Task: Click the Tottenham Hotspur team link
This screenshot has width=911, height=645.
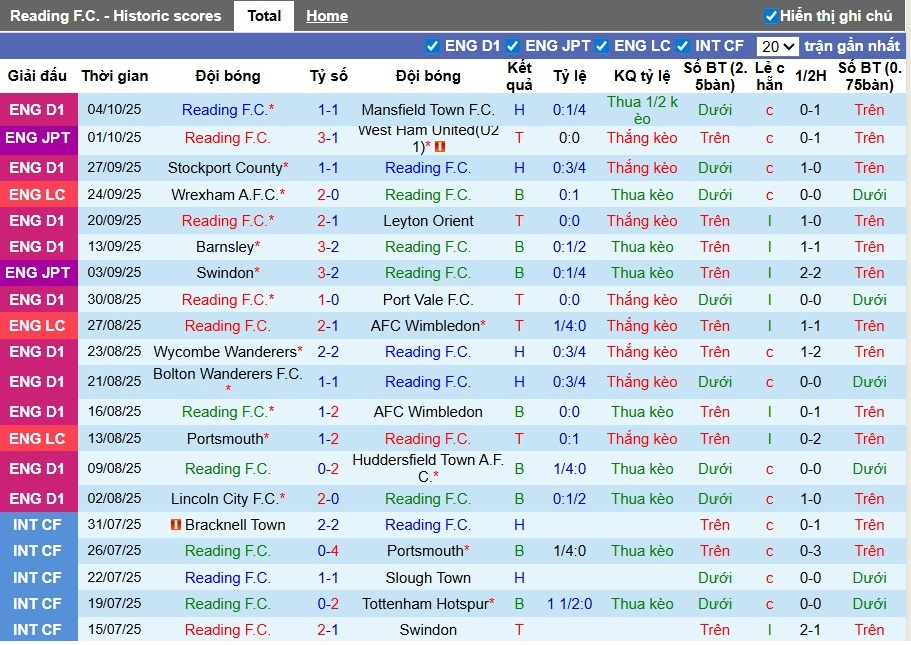Action: pyautogui.click(x=428, y=603)
